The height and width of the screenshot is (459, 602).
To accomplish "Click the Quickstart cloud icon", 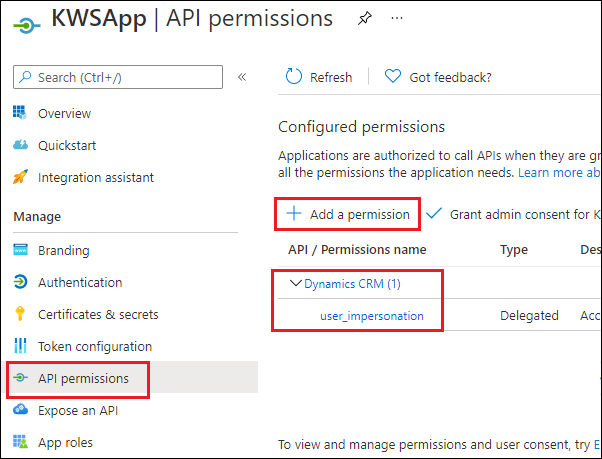I will point(20,145).
